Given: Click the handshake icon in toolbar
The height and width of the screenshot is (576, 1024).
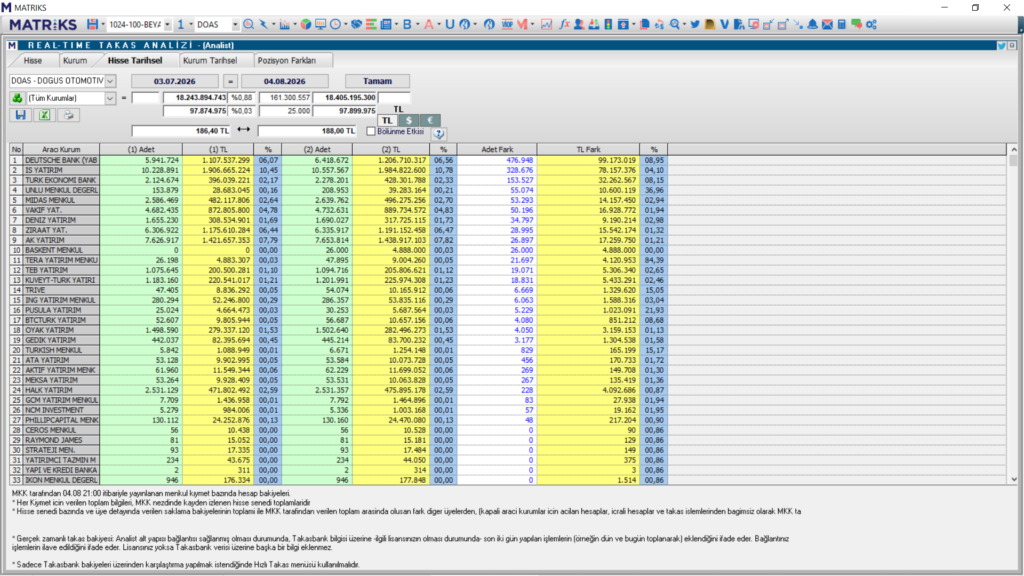Looking at the screenshot, I should pyautogui.click(x=356, y=24).
